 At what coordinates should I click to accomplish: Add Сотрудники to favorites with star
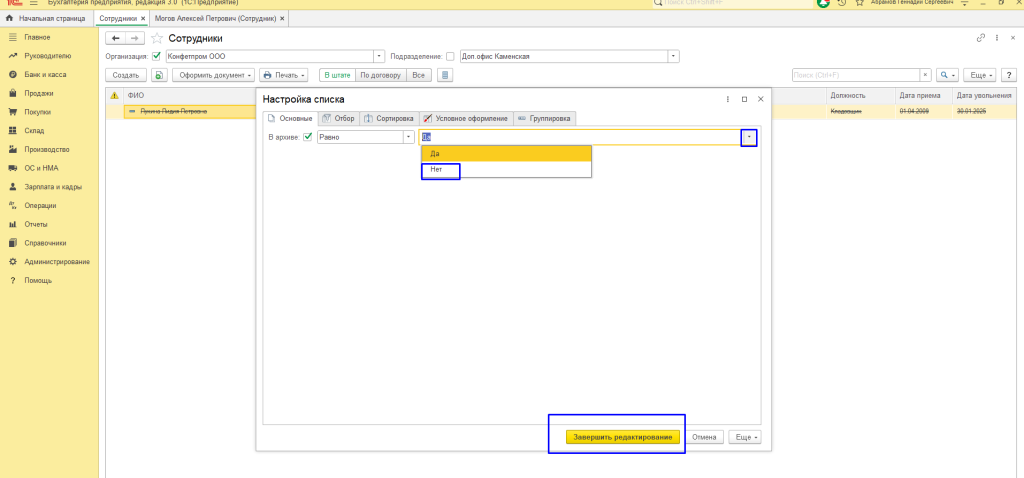156,38
